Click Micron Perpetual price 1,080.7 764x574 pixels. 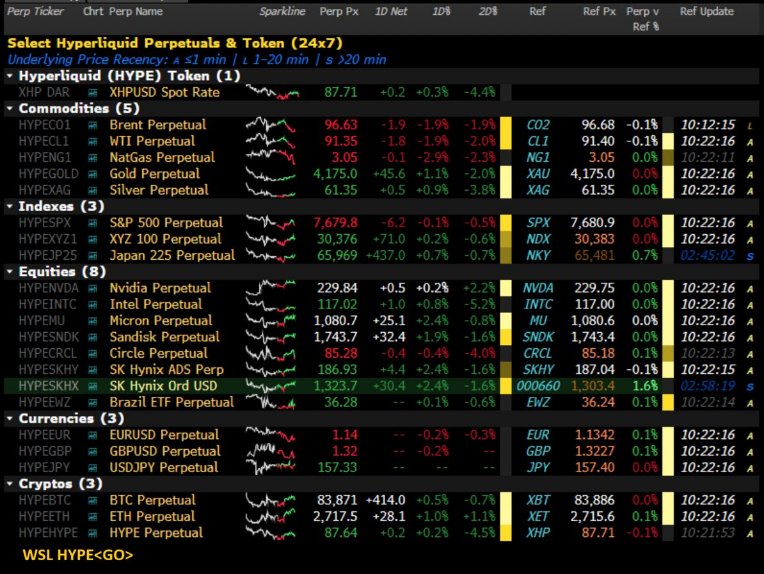pos(335,321)
